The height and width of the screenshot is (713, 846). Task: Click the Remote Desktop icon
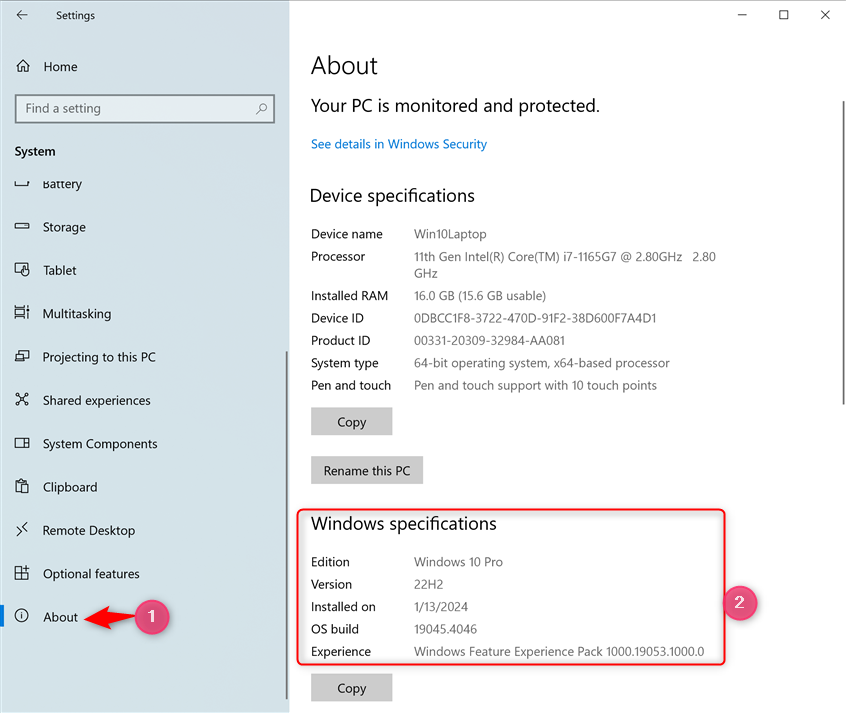tap(22, 529)
